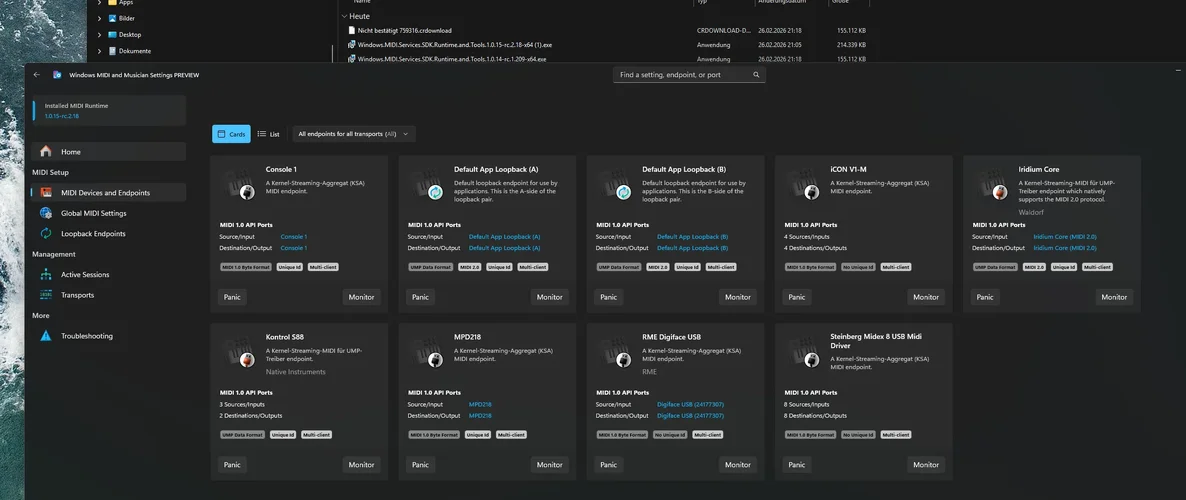Click the Bilder folder icon in Explorer

[112, 18]
